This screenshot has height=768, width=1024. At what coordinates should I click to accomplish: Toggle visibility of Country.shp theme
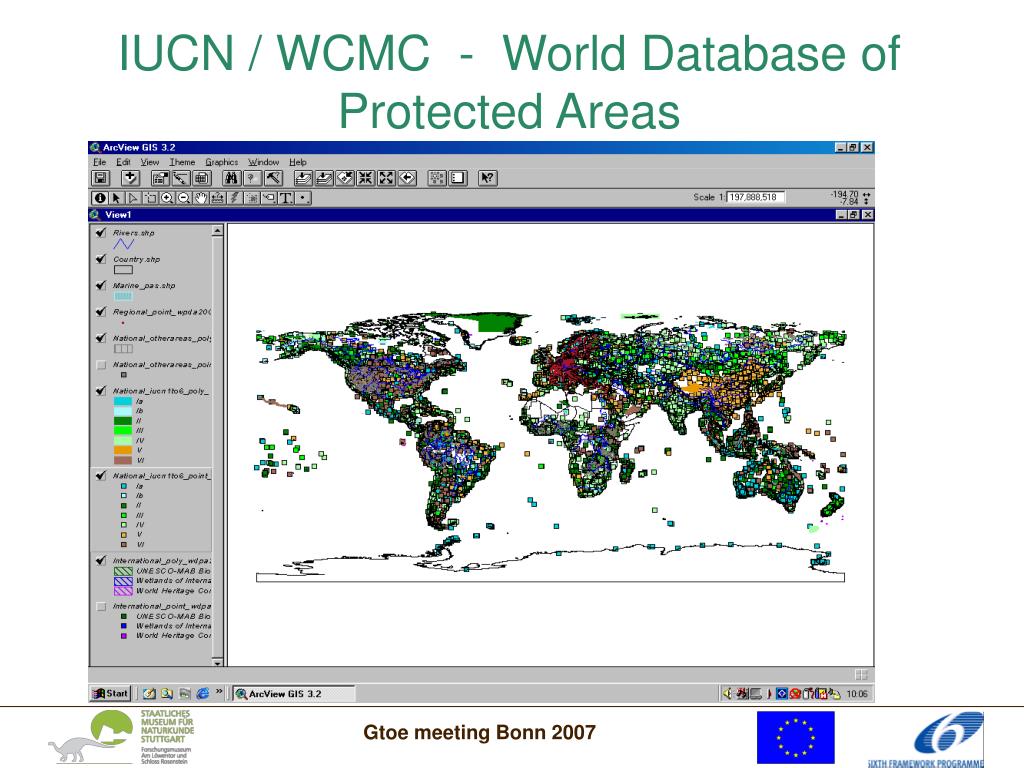click(101, 259)
